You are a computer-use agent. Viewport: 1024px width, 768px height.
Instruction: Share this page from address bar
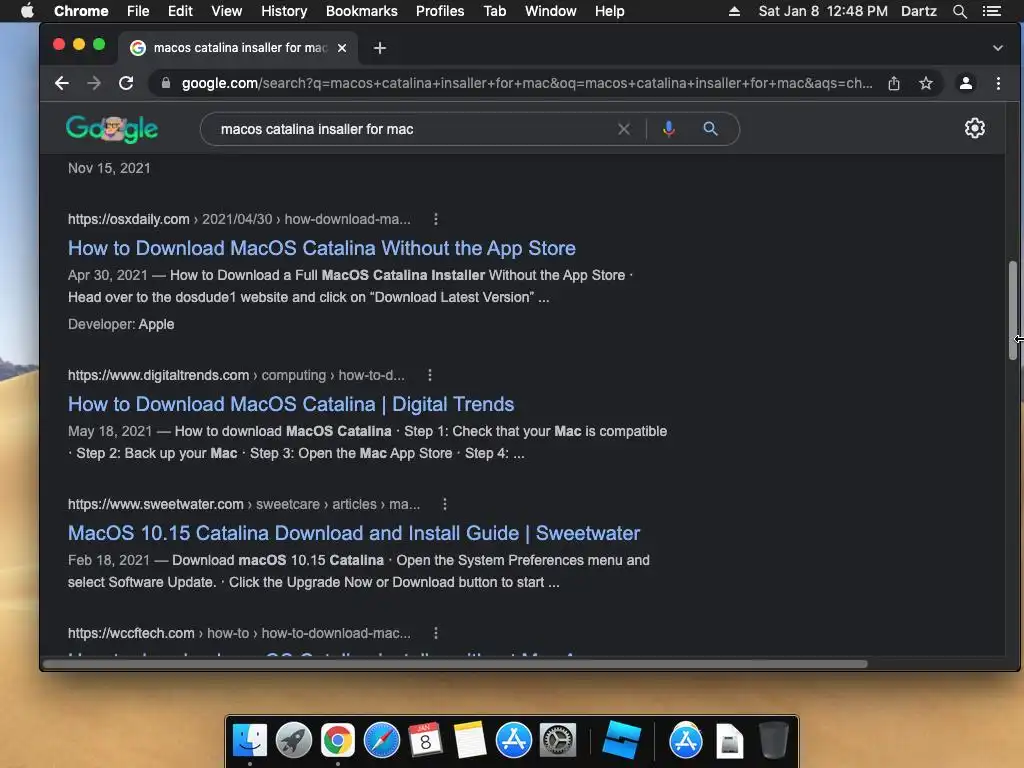(893, 83)
